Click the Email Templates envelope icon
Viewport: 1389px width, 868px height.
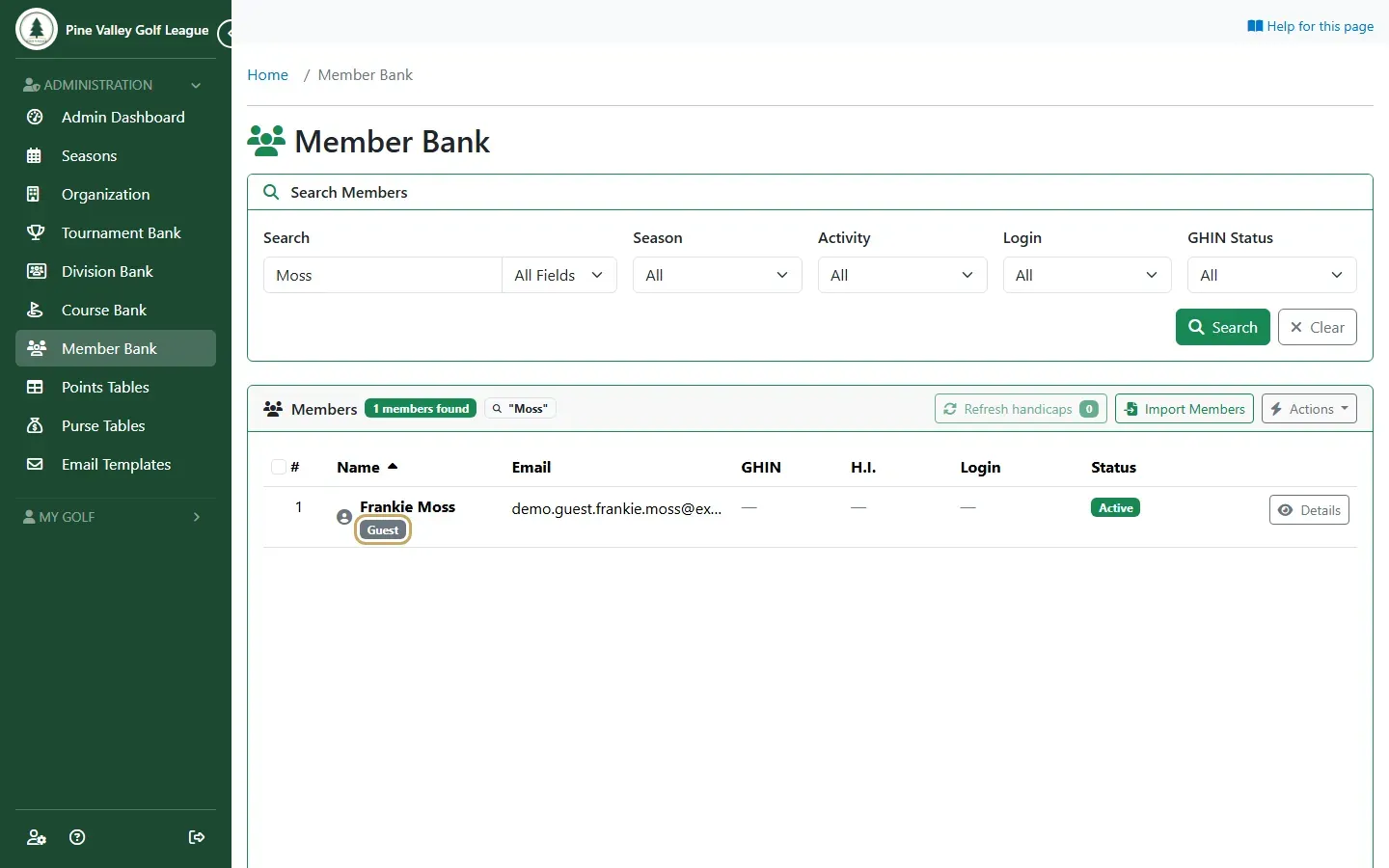click(35, 464)
